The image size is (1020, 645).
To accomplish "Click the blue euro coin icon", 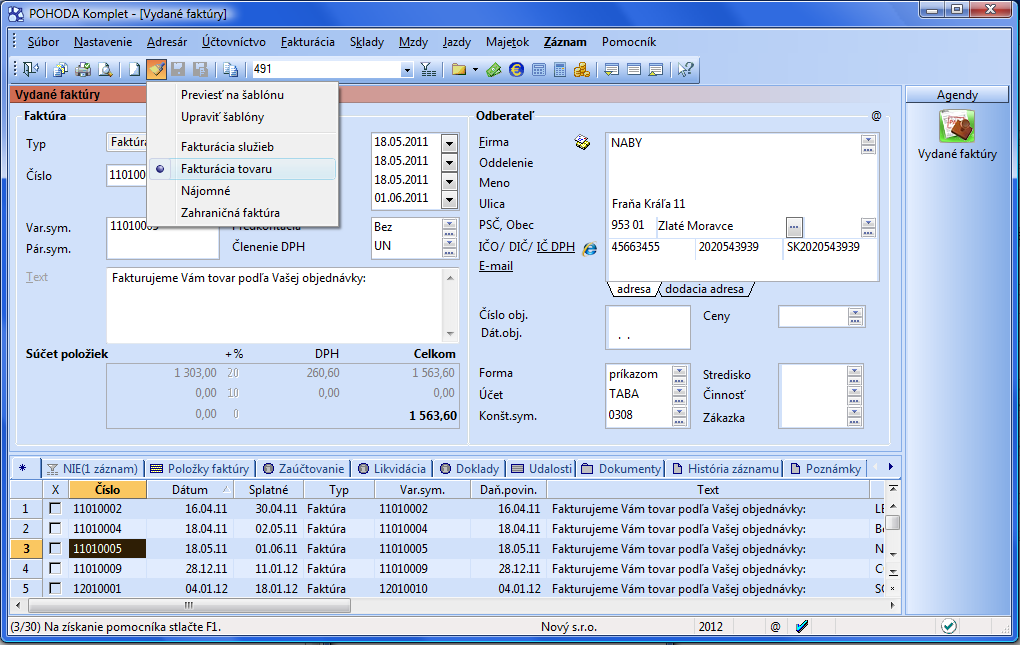I will [517, 69].
